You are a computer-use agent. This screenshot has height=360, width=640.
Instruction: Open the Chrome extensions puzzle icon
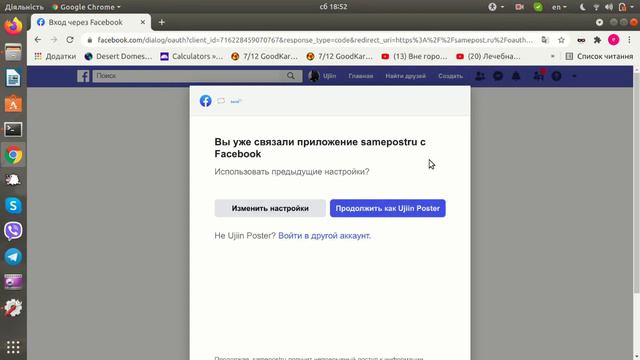[x=598, y=40]
